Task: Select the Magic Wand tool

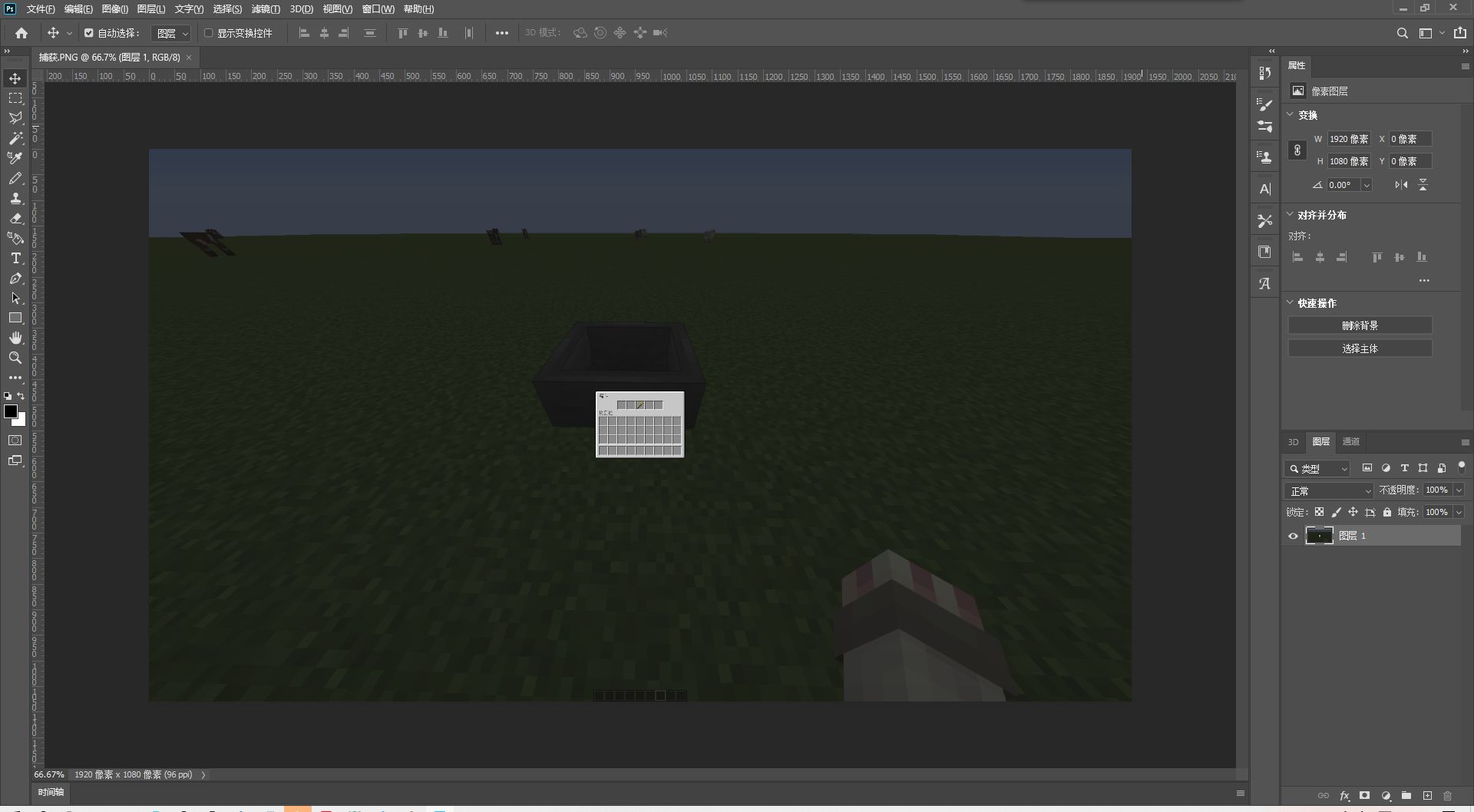Action: tap(15, 138)
